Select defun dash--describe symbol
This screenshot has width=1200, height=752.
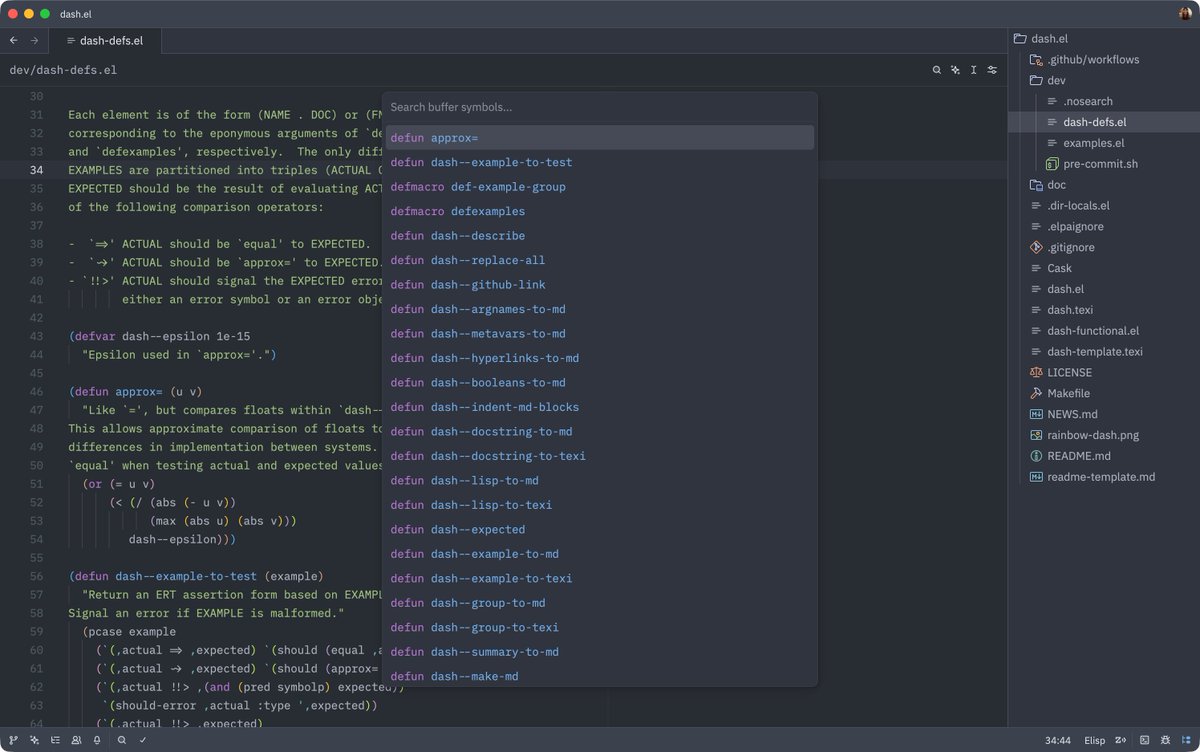(x=600, y=236)
